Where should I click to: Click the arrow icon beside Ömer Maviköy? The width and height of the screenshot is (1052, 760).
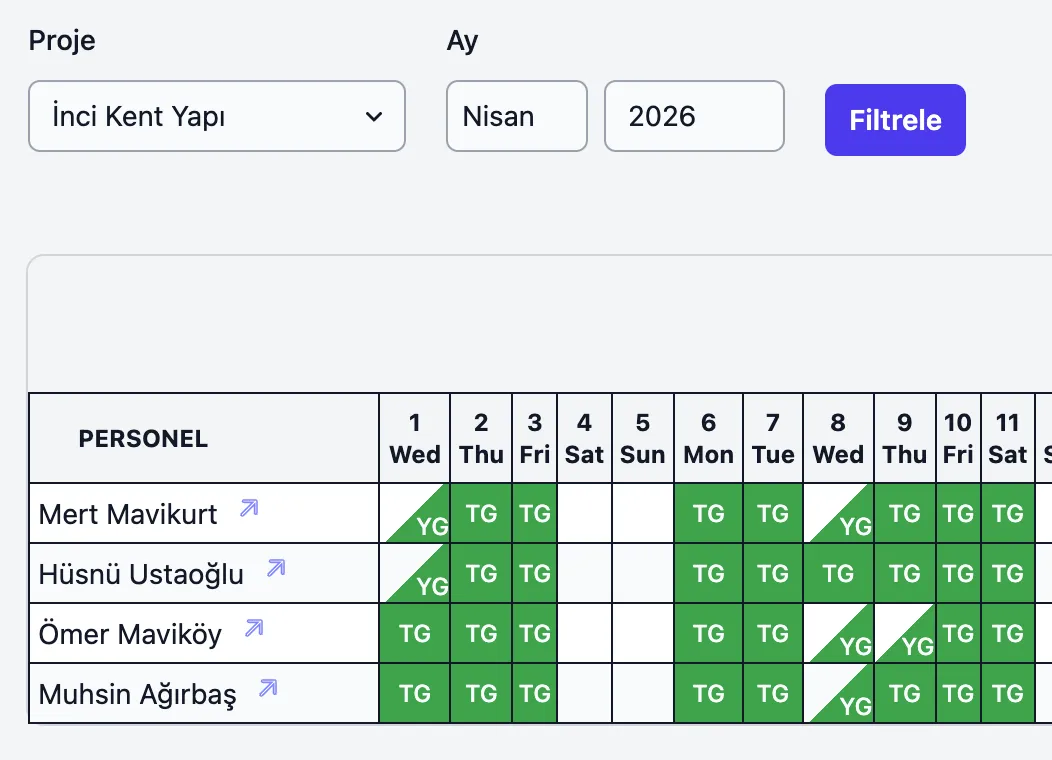(x=254, y=629)
